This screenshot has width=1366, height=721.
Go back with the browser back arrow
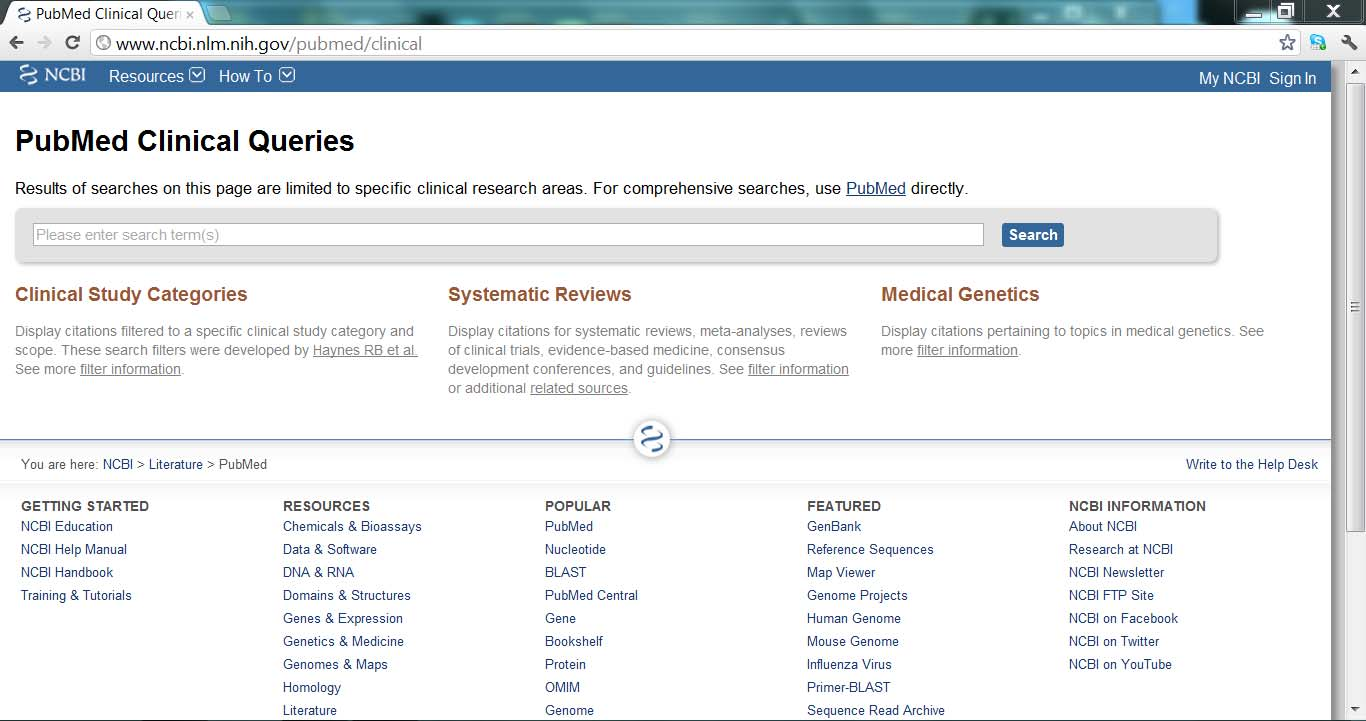click(16, 43)
